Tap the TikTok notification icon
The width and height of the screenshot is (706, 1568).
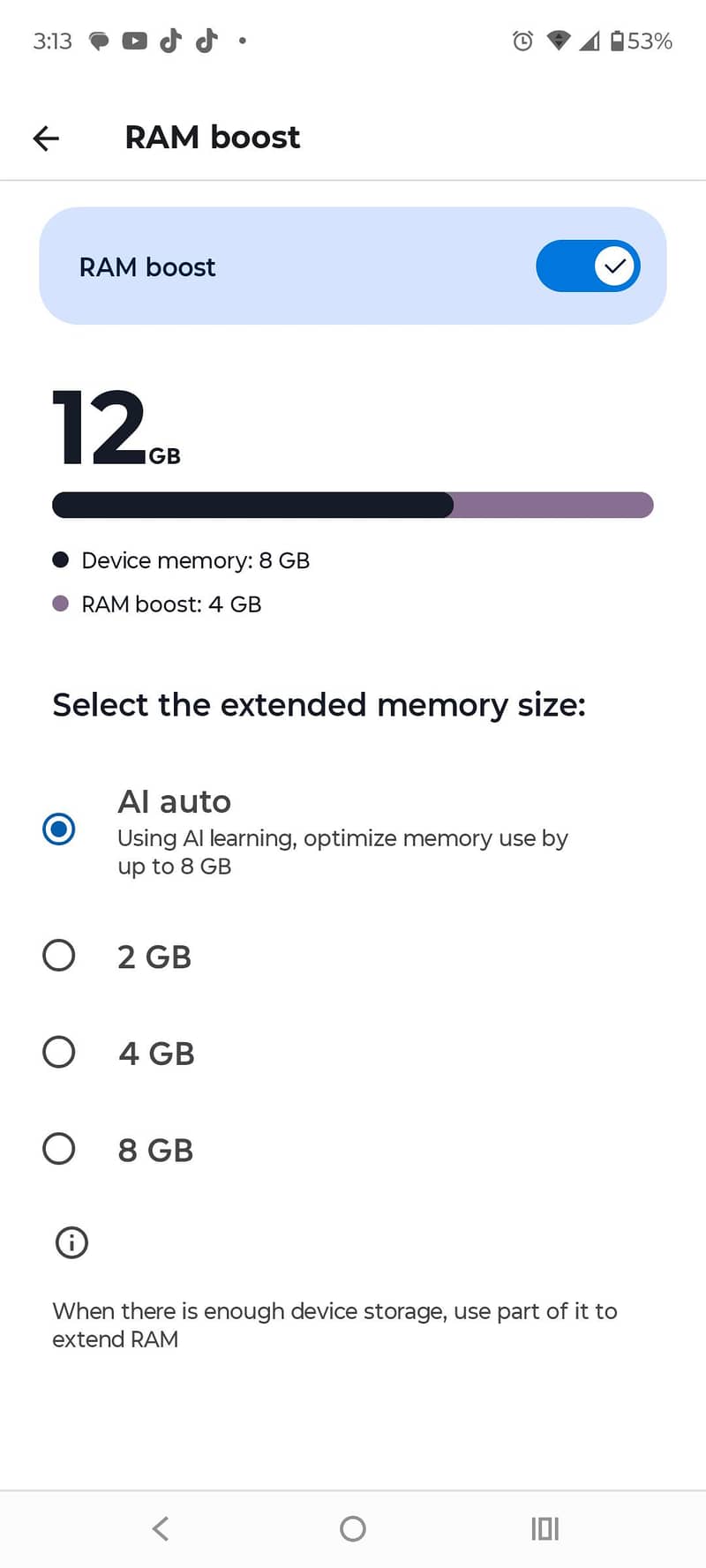tap(173, 41)
